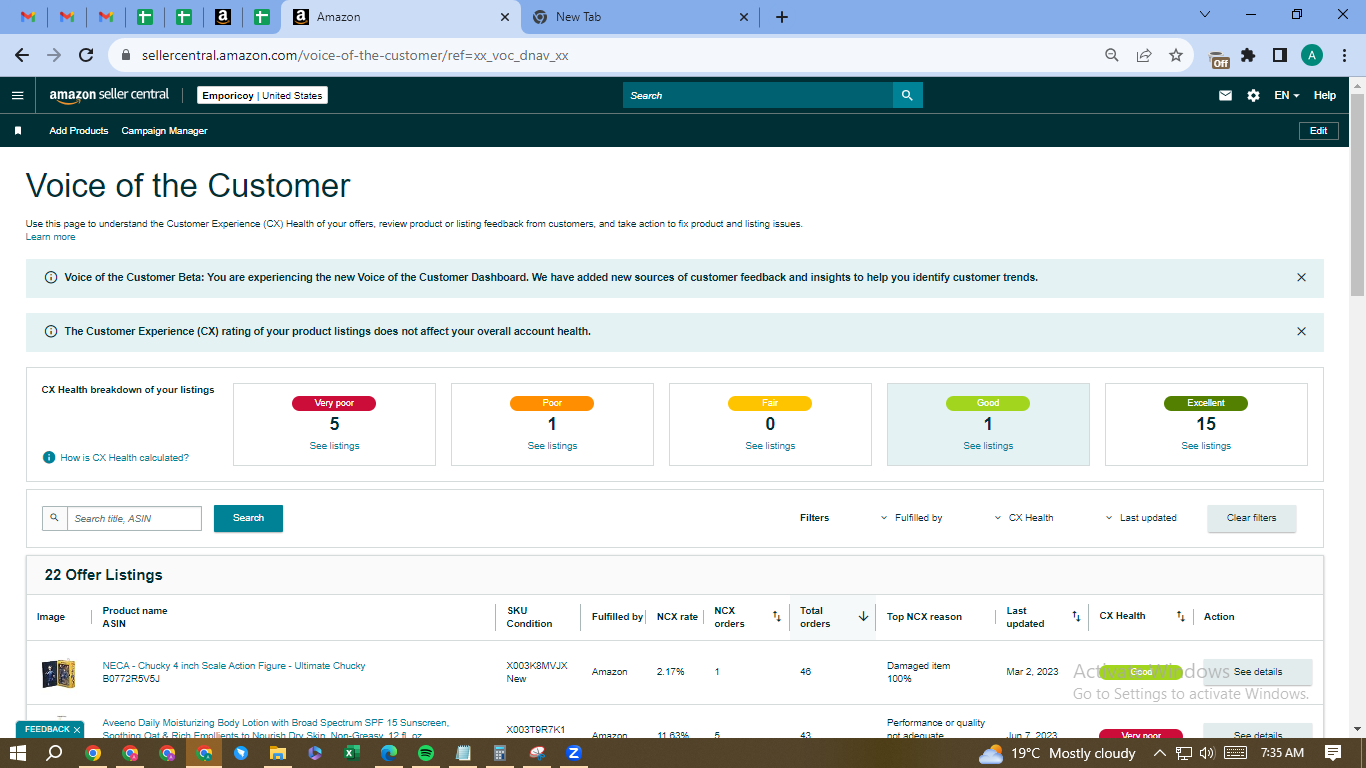Toggle the Chrome side panel
This screenshot has width=1366, height=768.
click(1279, 55)
